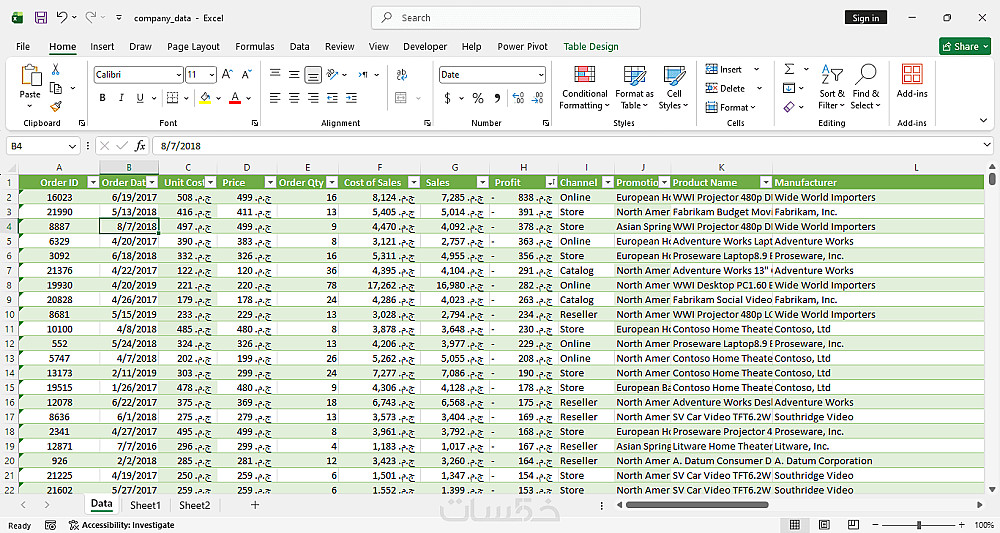Viewport: 1000px width, 533px height.
Task: Click the Sign in button
Action: click(865, 18)
